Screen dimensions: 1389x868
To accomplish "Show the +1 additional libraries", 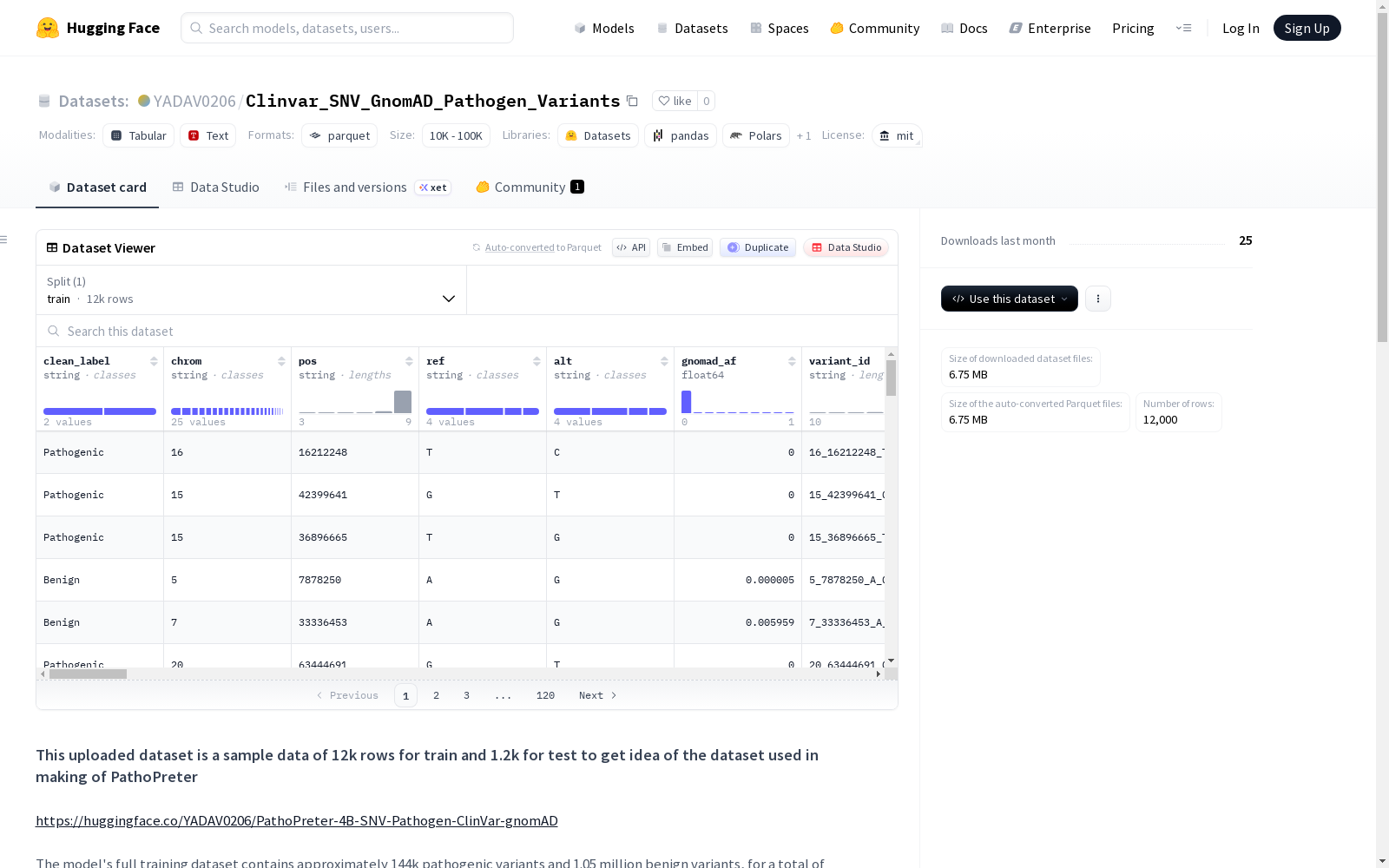I will point(804,135).
